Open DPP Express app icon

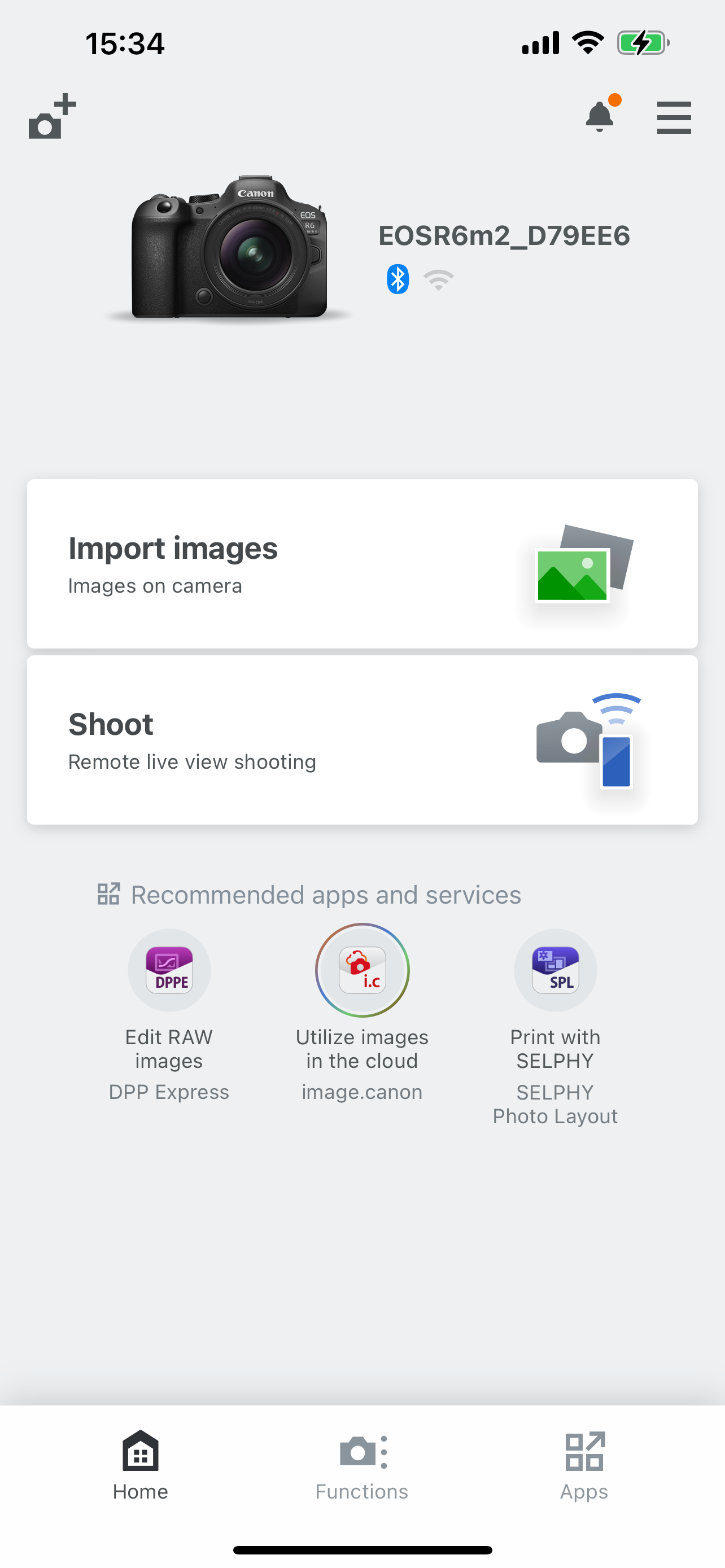pyautogui.click(x=169, y=970)
